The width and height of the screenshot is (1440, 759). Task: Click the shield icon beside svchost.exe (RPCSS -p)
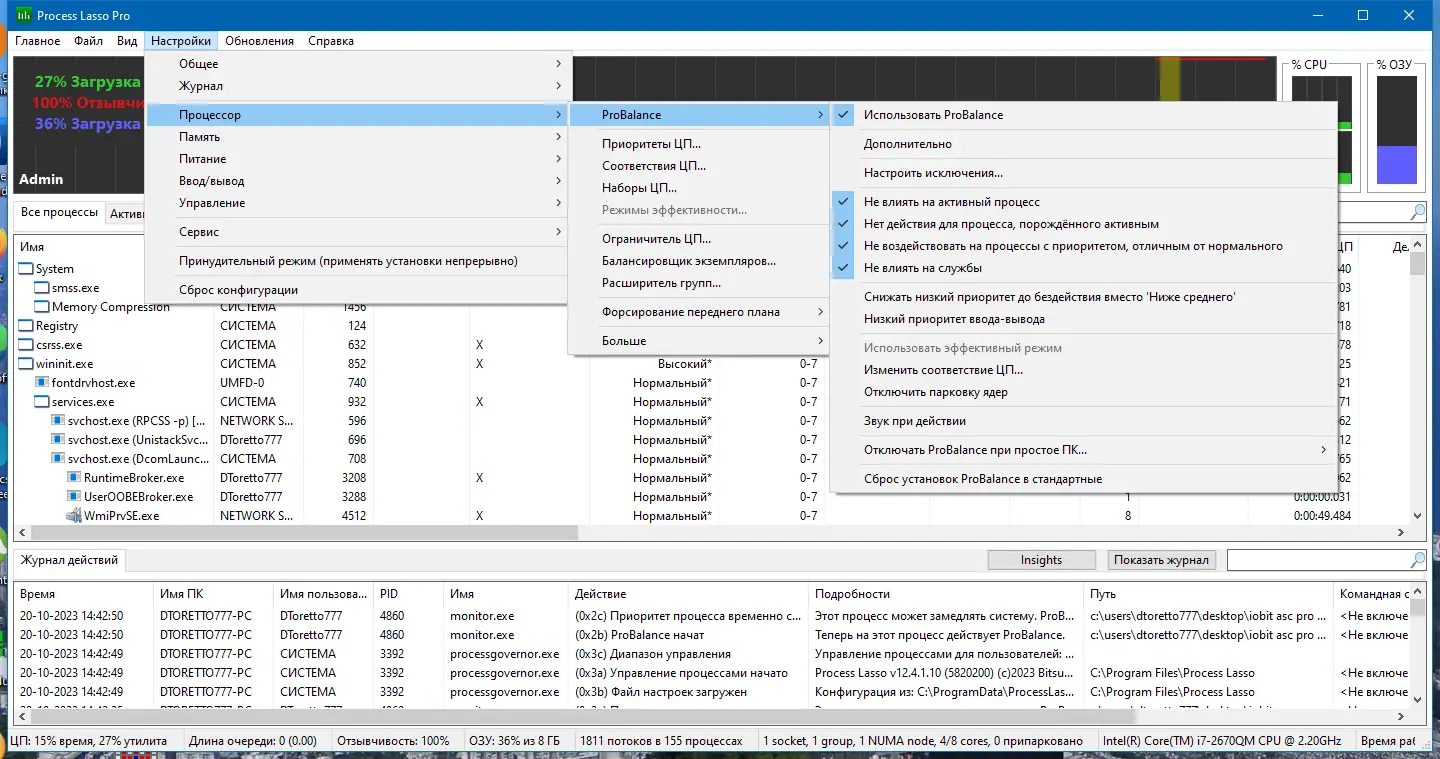tap(57, 420)
